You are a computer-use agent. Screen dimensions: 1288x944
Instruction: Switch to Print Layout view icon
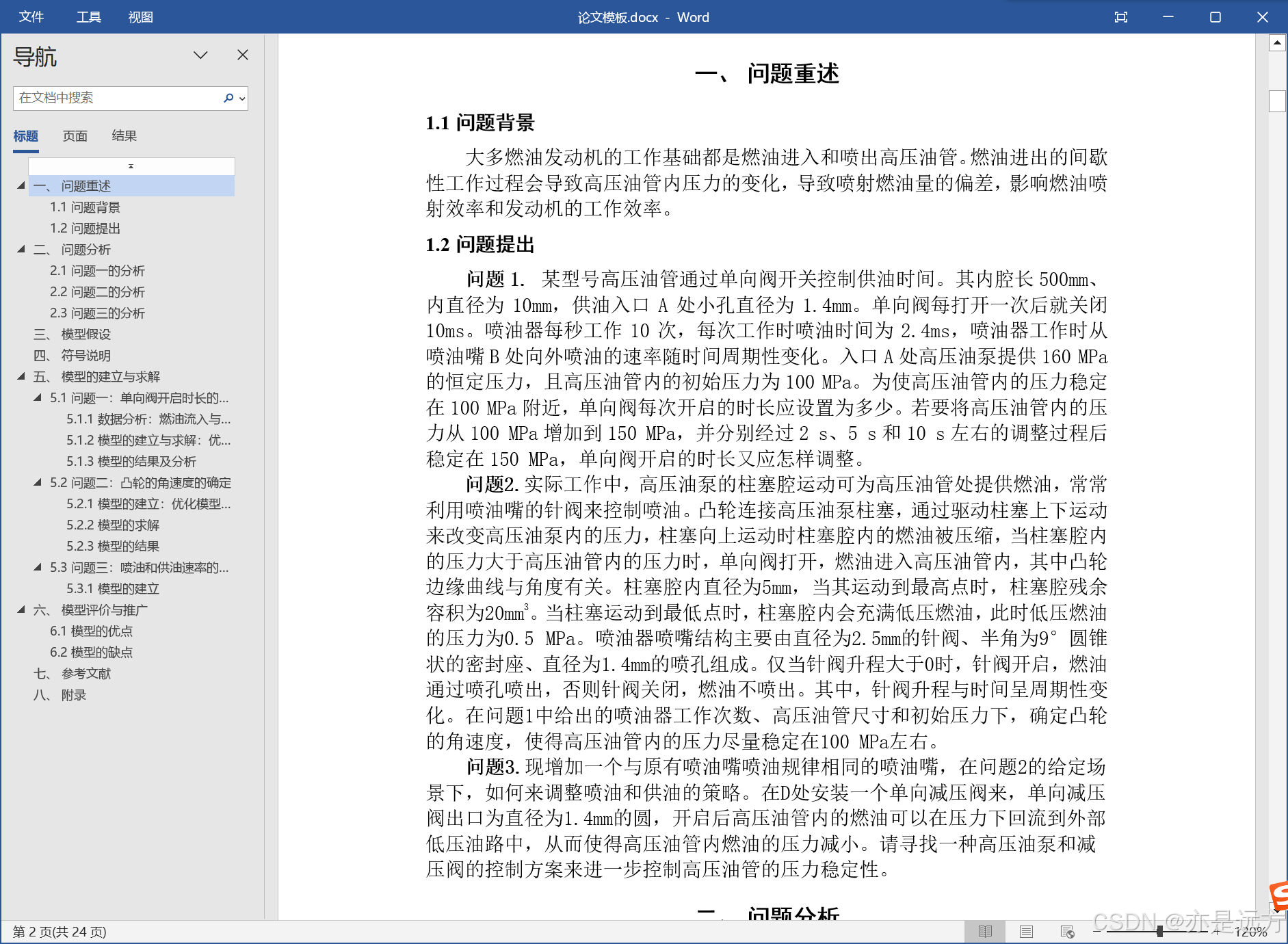tap(1026, 931)
